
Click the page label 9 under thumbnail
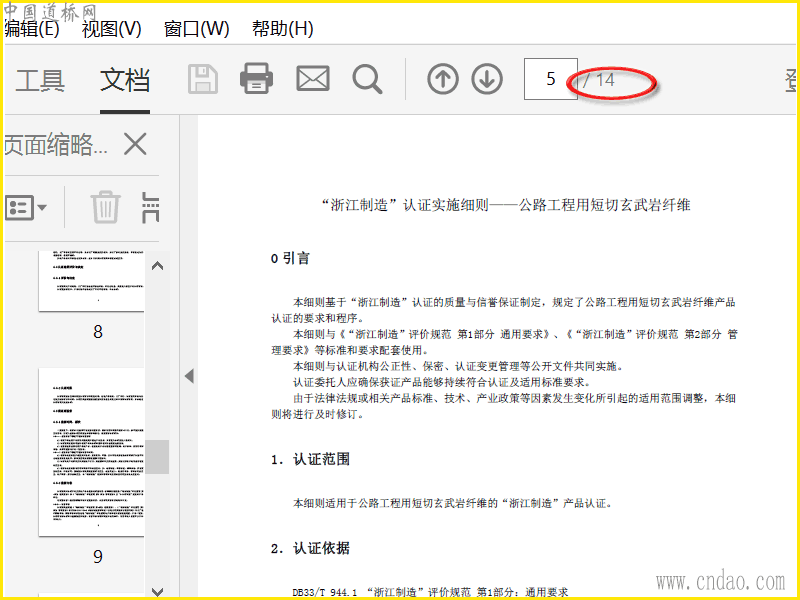(x=98, y=557)
